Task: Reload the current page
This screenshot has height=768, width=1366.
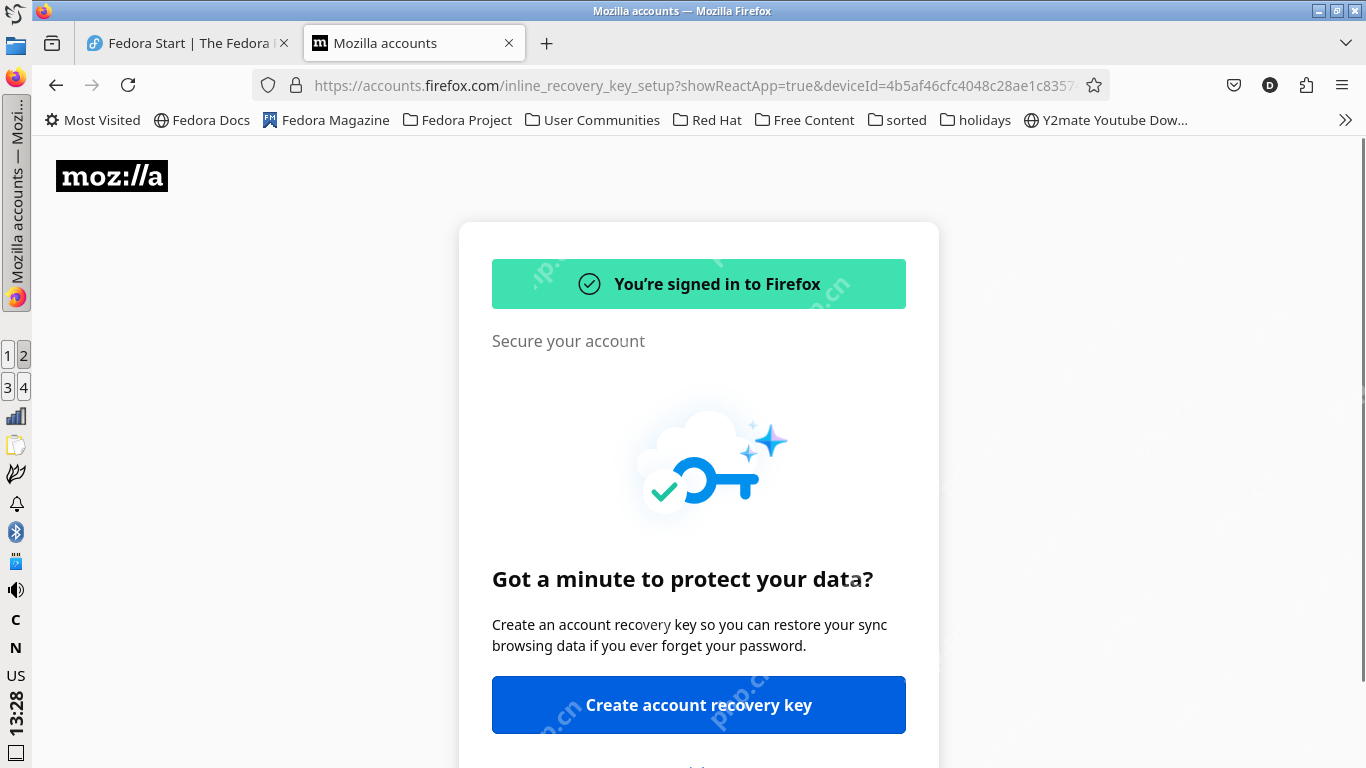Action: (128, 85)
